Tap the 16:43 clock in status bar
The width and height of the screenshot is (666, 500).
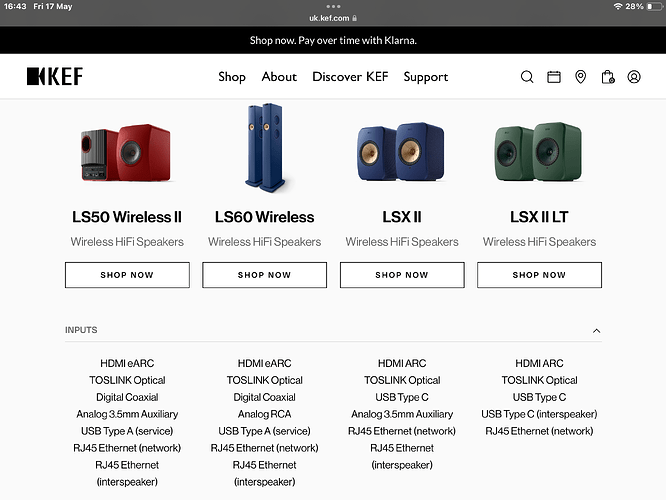click(x=15, y=6)
